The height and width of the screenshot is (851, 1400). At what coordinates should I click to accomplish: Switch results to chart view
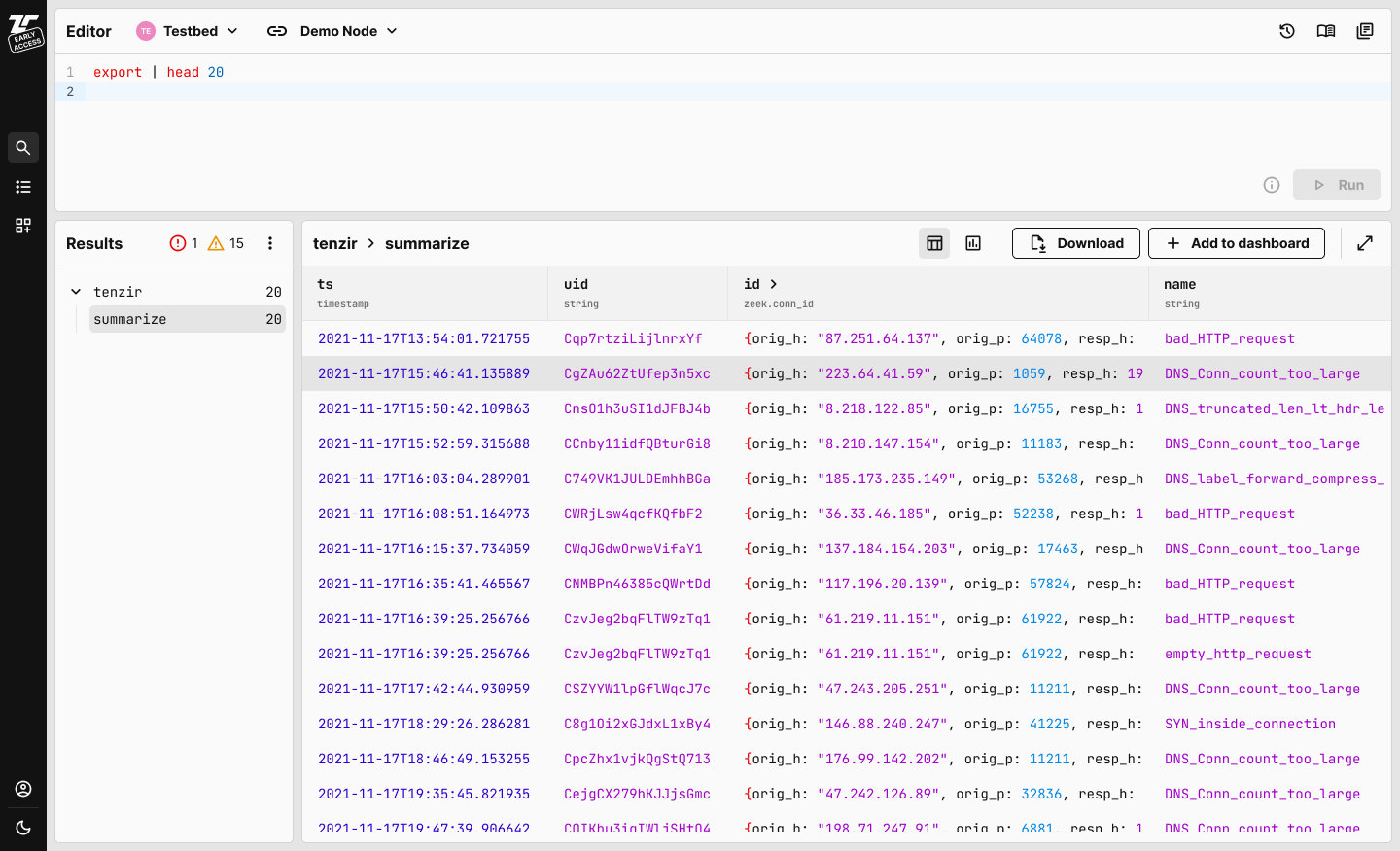pos(973,243)
